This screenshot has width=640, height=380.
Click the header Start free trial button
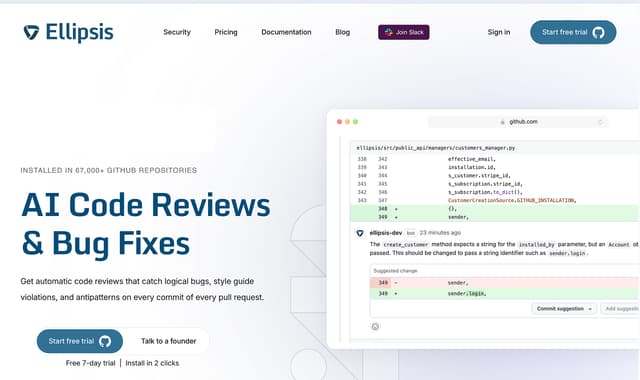tap(573, 32)
